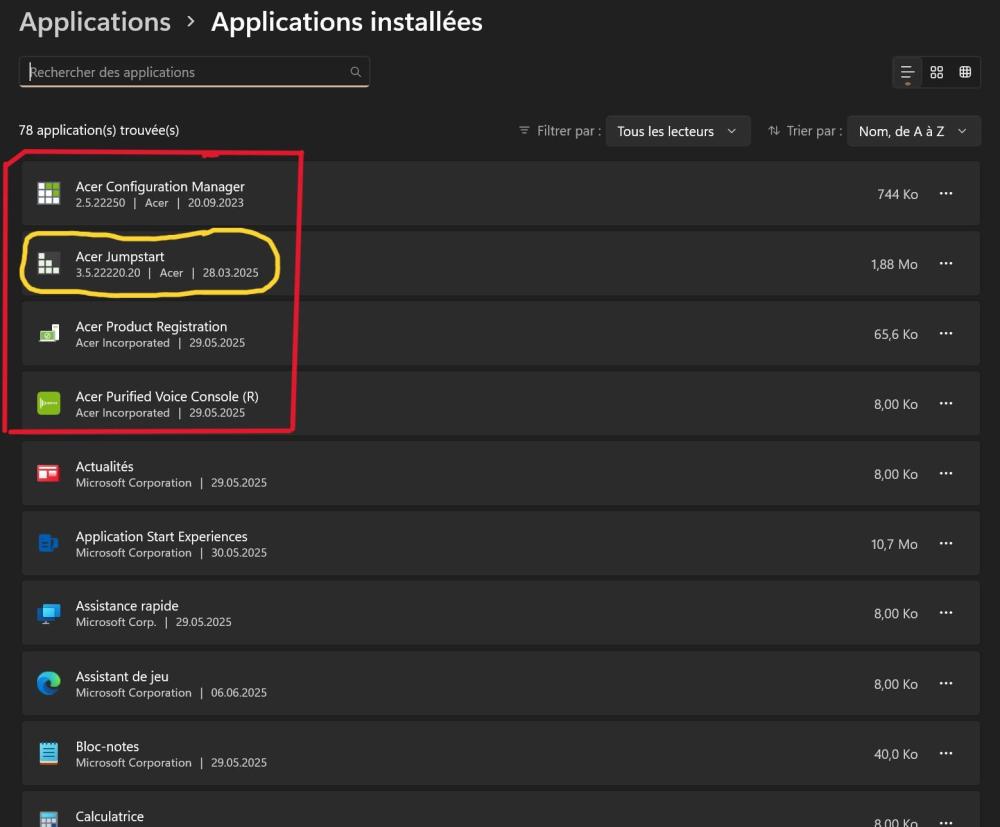Click the Acer Product Registration icon
1000x827 pixels.
coord(48,334)
